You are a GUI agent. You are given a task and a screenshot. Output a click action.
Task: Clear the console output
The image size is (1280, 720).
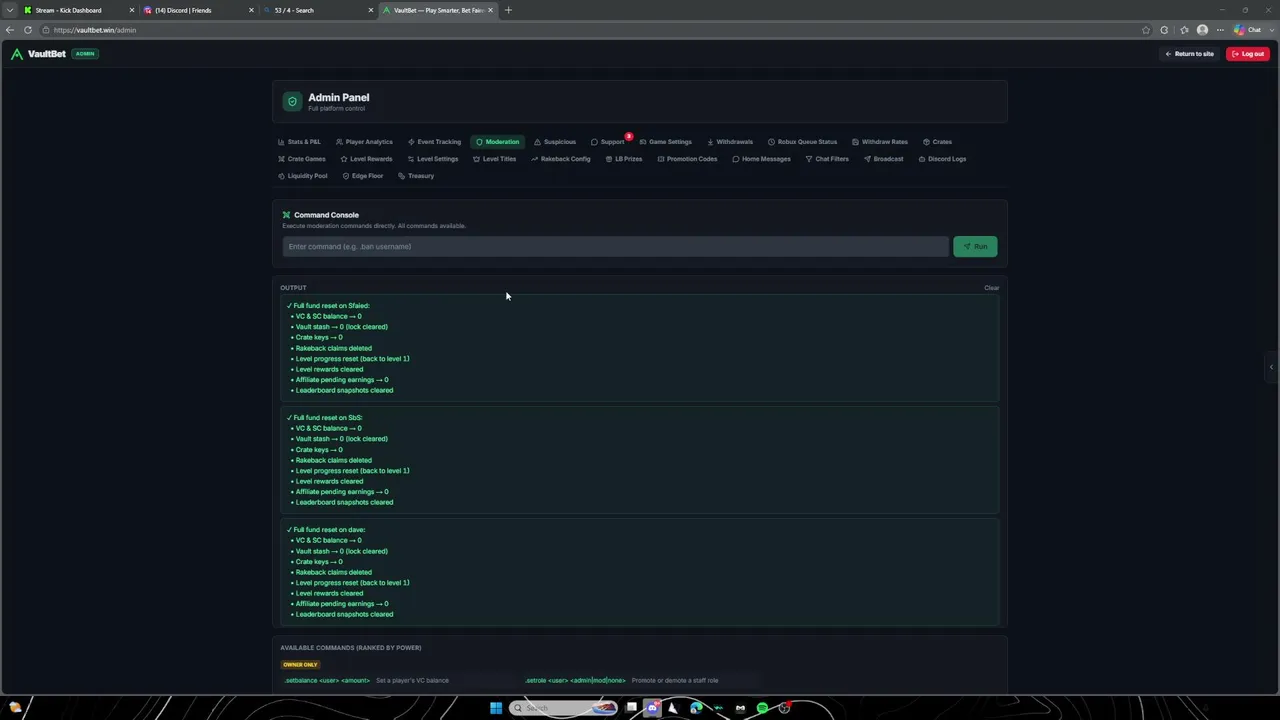991,288
